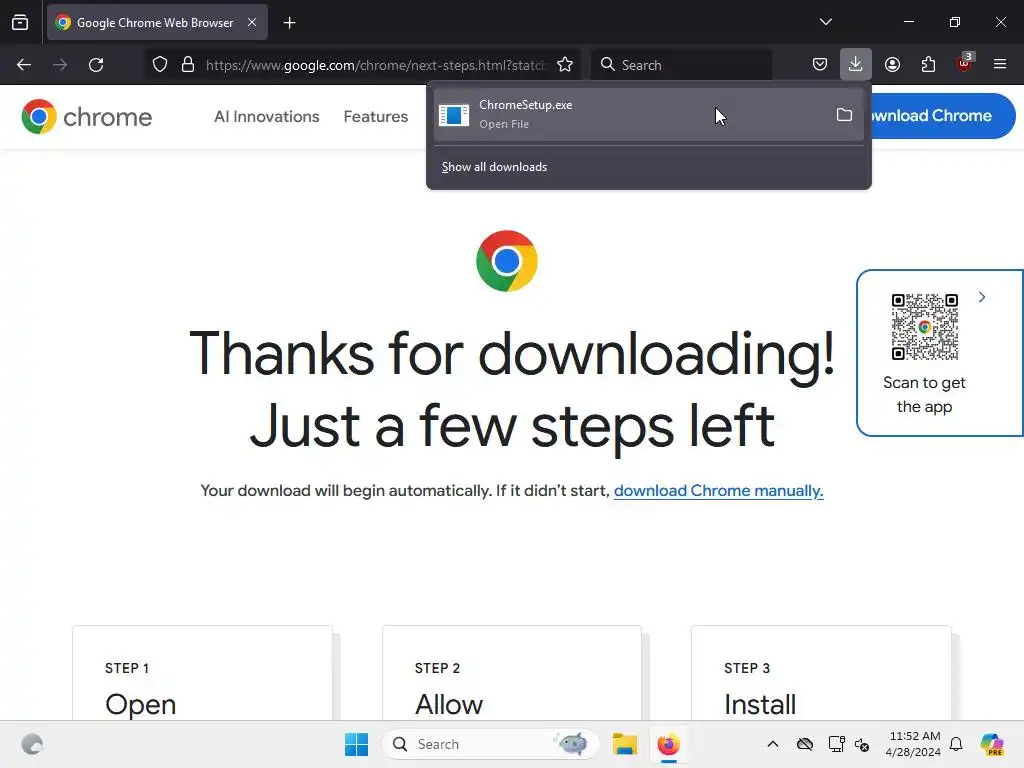Screen dimensions: 1024x768
Task: Open Features nav item
Action: click(x=376, y=117)
